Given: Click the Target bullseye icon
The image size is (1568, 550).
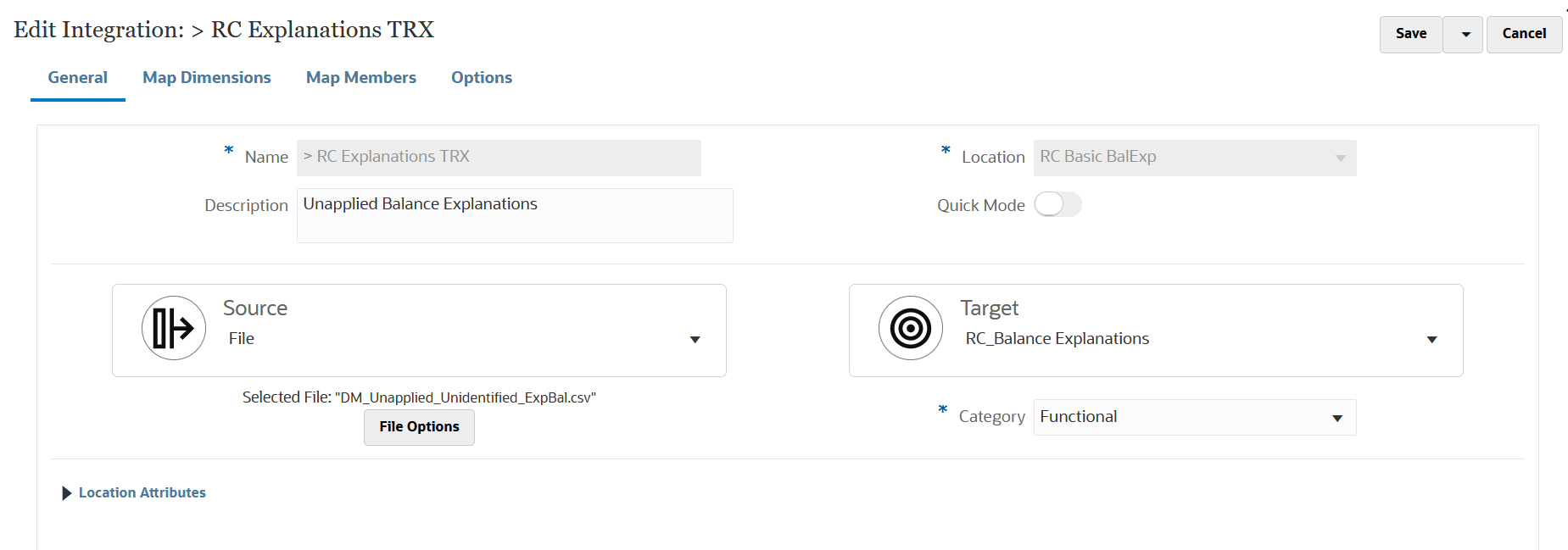Looking at the screenshot, I should point(911,328).
